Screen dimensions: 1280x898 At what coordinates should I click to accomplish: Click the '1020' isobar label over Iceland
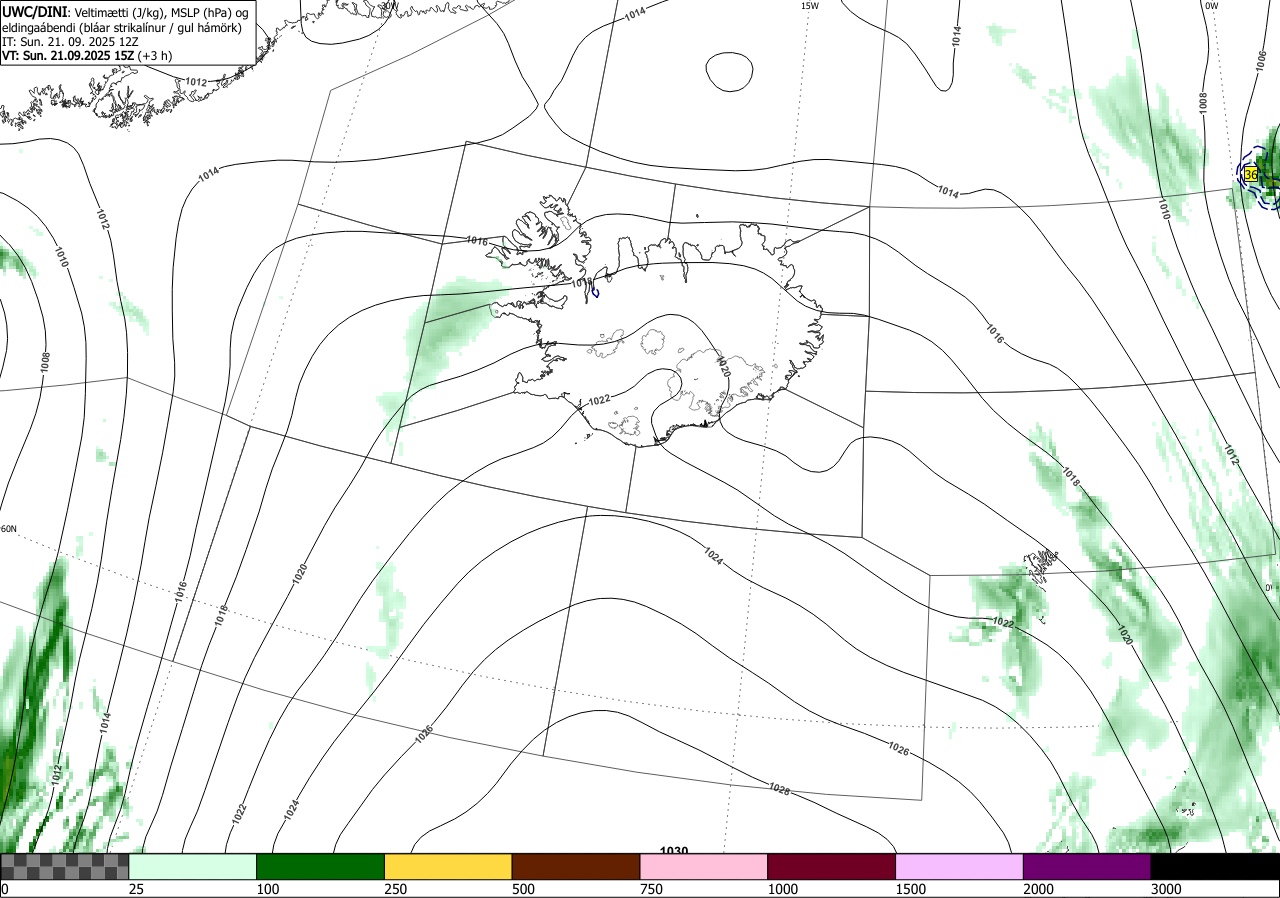point(723,365)
